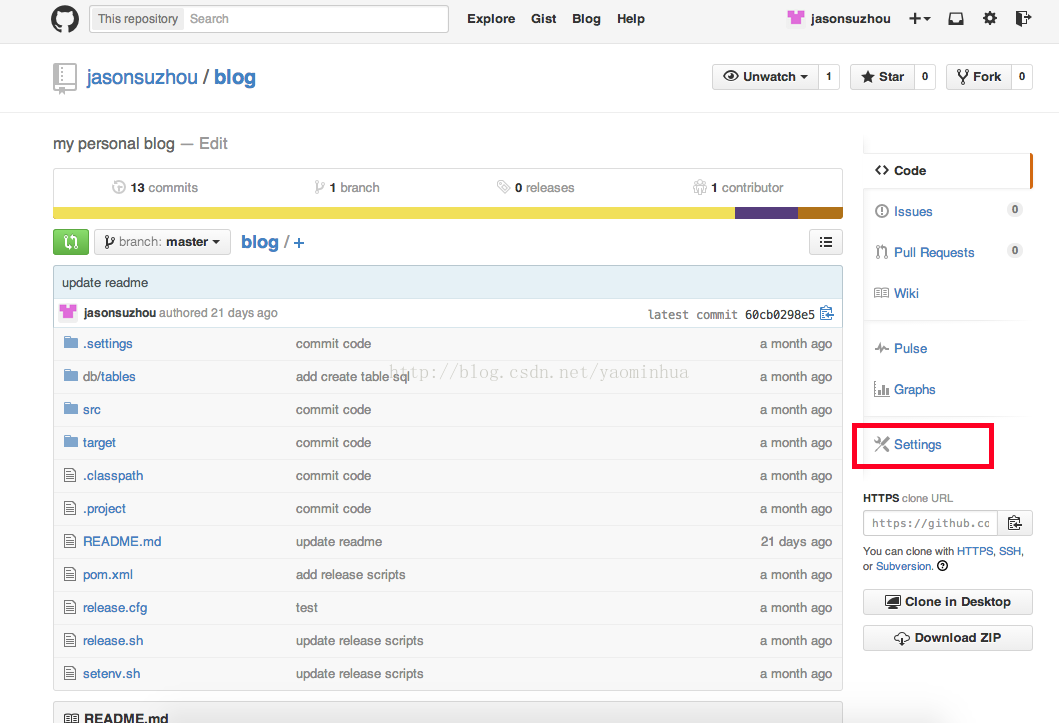Click the sign out icon

1023,19
